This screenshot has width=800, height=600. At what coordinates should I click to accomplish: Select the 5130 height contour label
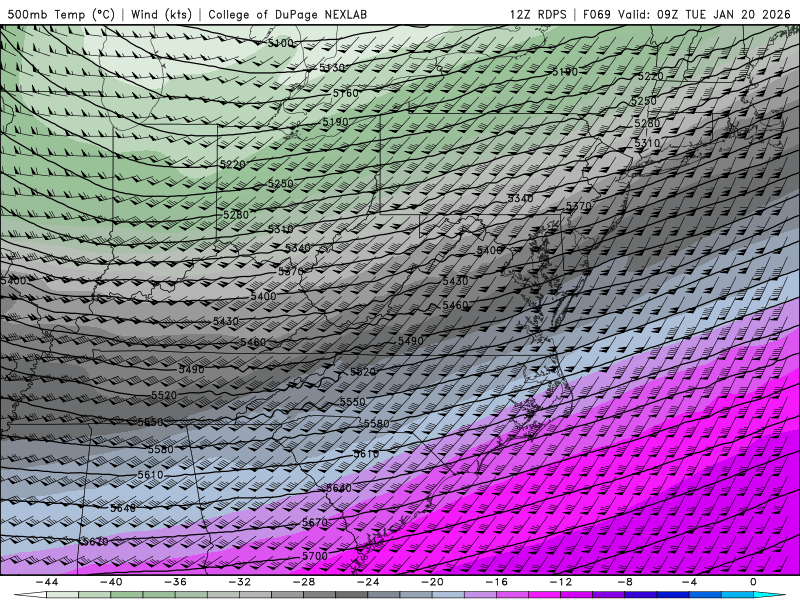click(332, 67)
